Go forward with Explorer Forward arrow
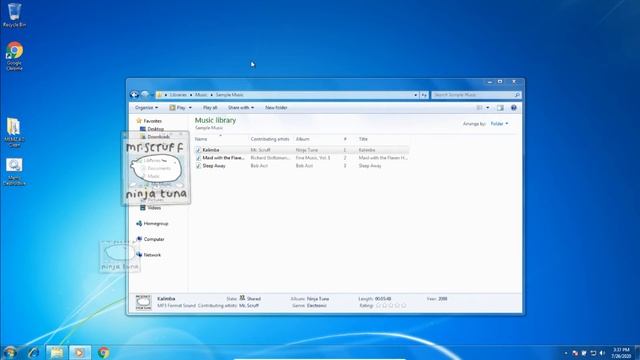This screenshot has width=640, height=360. (x=145, y=95)
